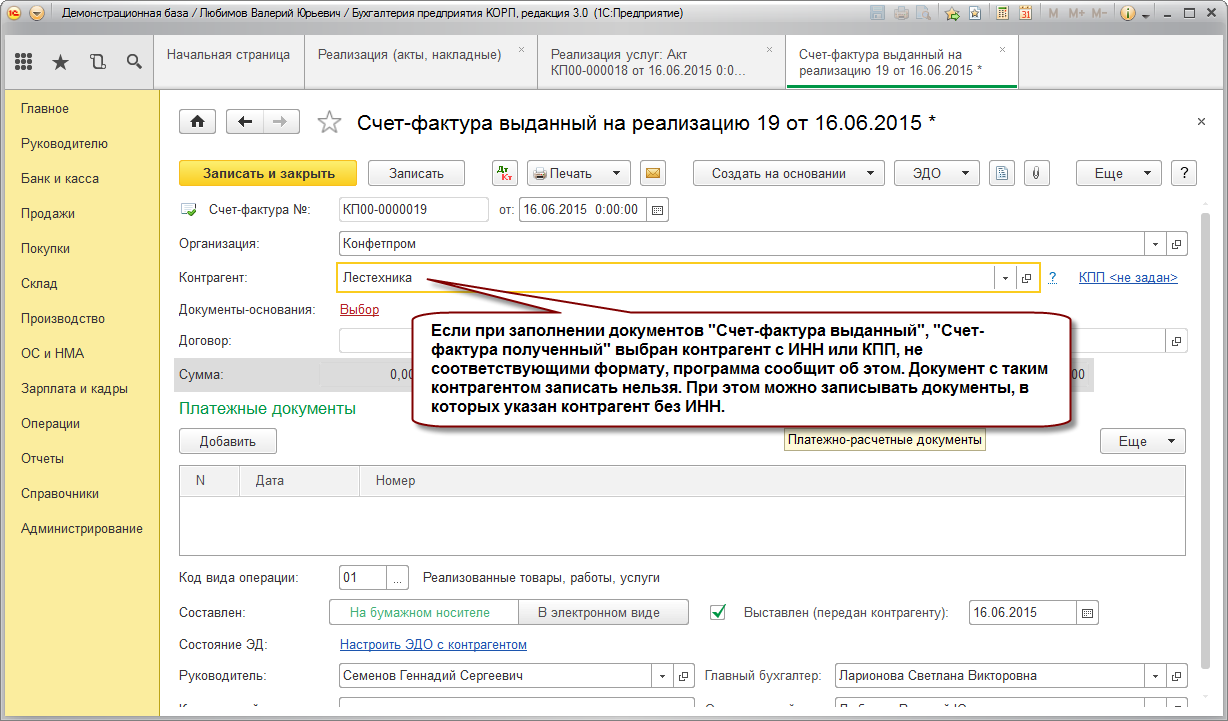
Task: Open attached files via paperclip icon
Action: tap(1036, 173)
